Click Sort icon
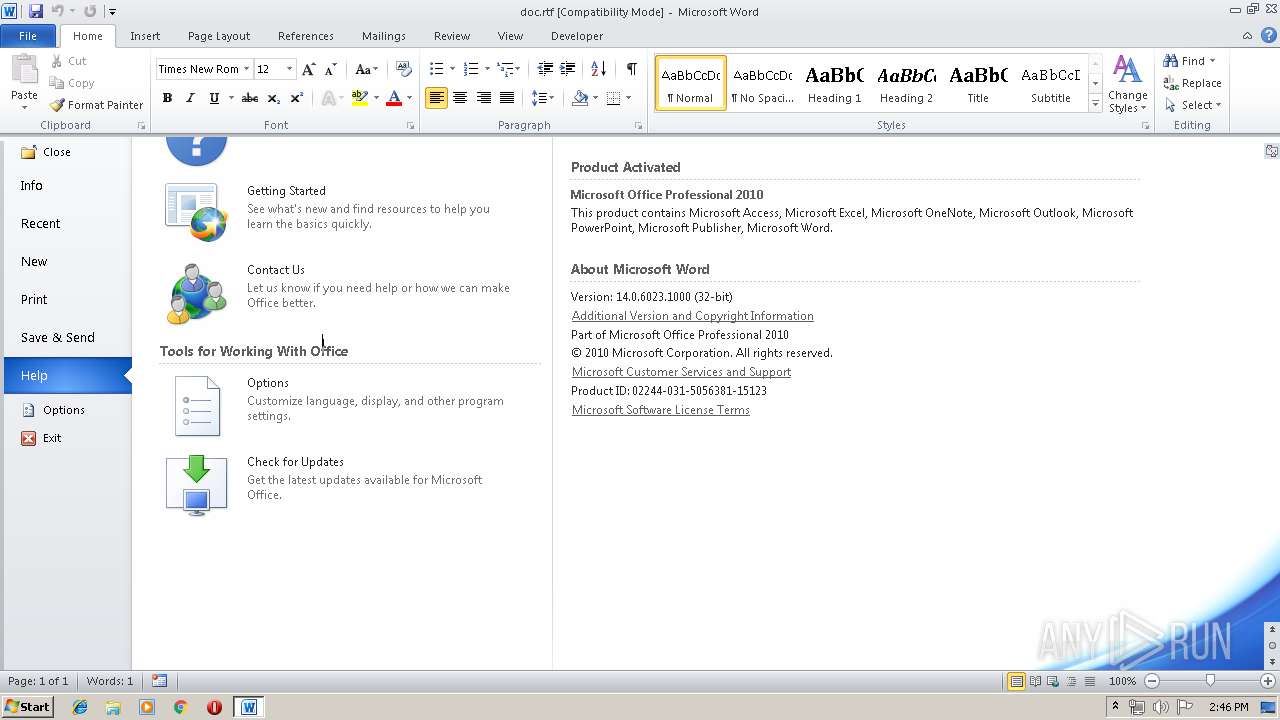1280x720 pixels. [x=598, y=69]
